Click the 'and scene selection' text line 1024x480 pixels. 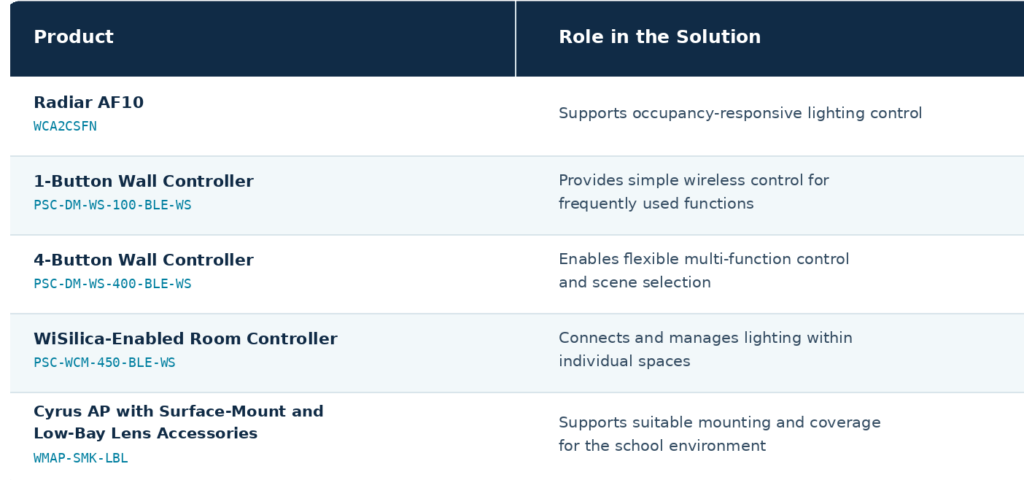click(635, 283)
